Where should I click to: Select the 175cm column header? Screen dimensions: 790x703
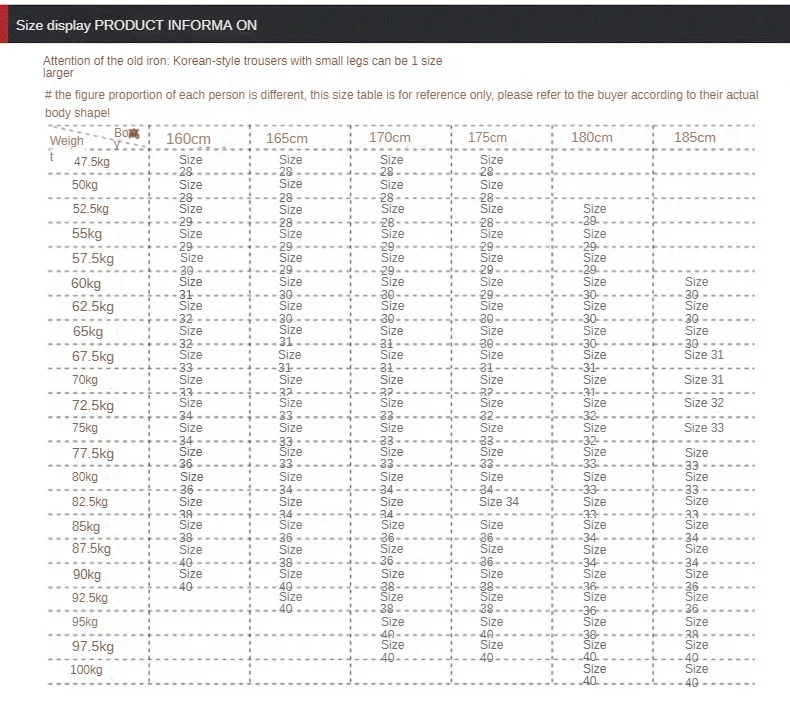[487, 137]
